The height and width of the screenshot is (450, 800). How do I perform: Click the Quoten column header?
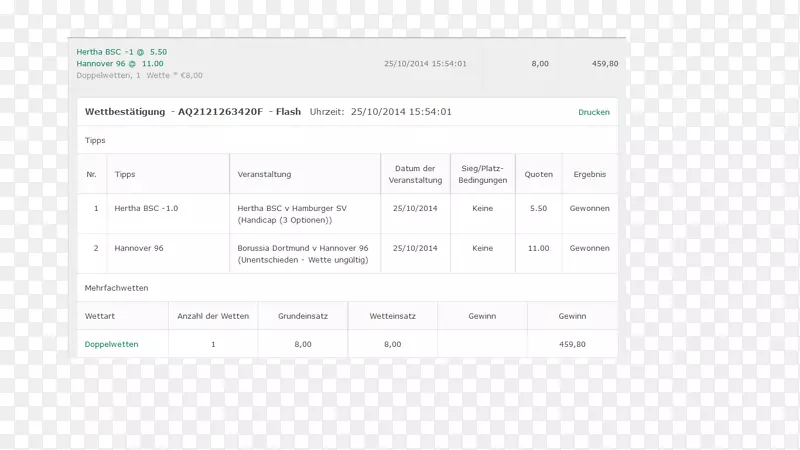click(538, 174)
